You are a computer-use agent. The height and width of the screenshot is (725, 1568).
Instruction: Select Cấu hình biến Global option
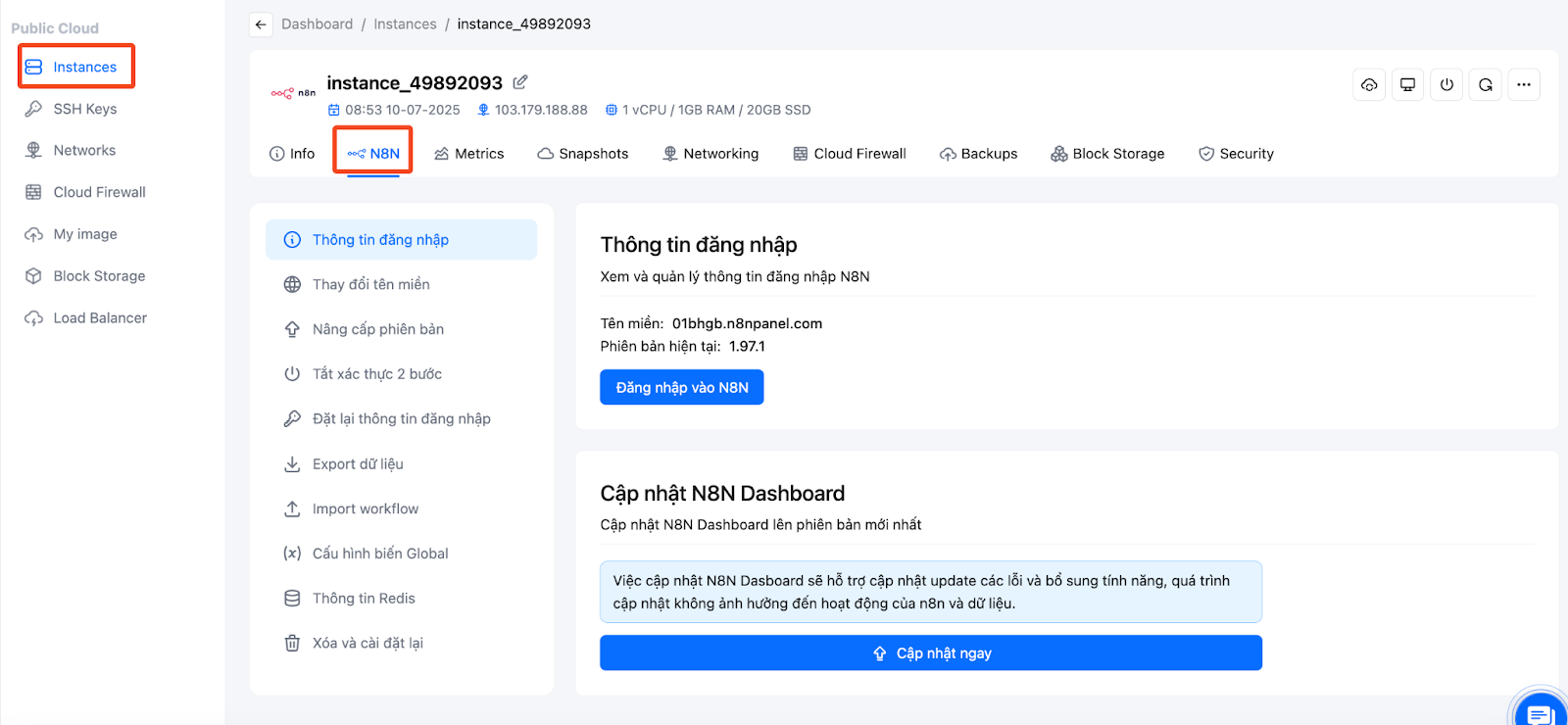point(401,554)
